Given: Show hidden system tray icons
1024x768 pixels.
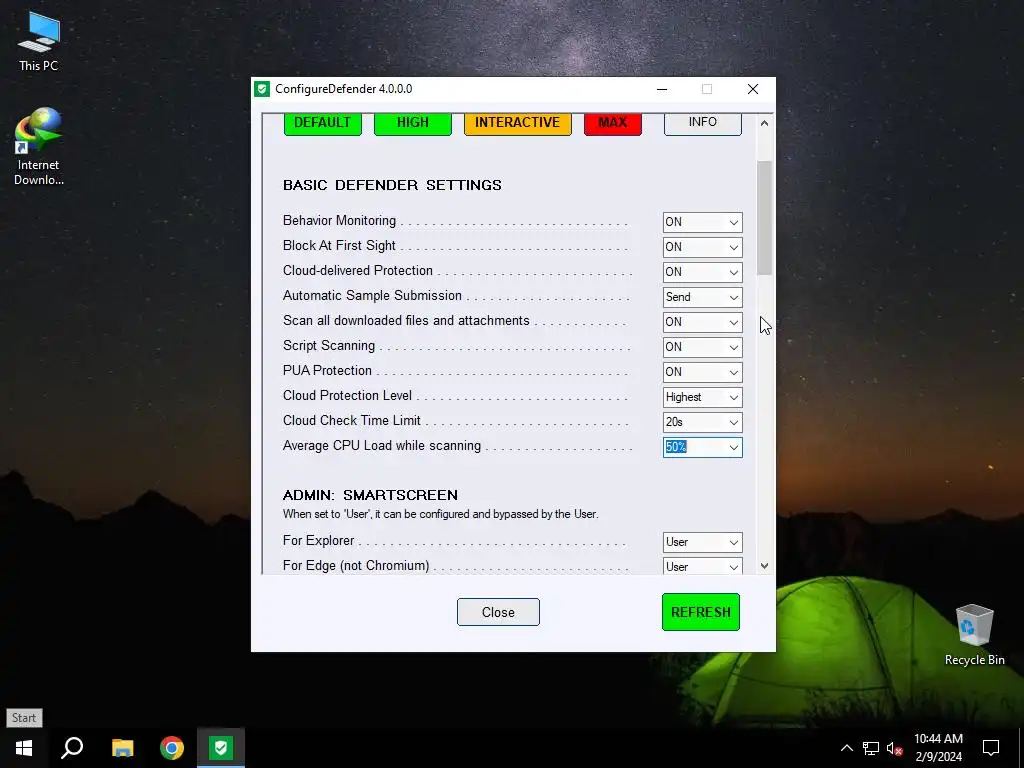Looking at the screenshot, I should [x=846, y=748].
